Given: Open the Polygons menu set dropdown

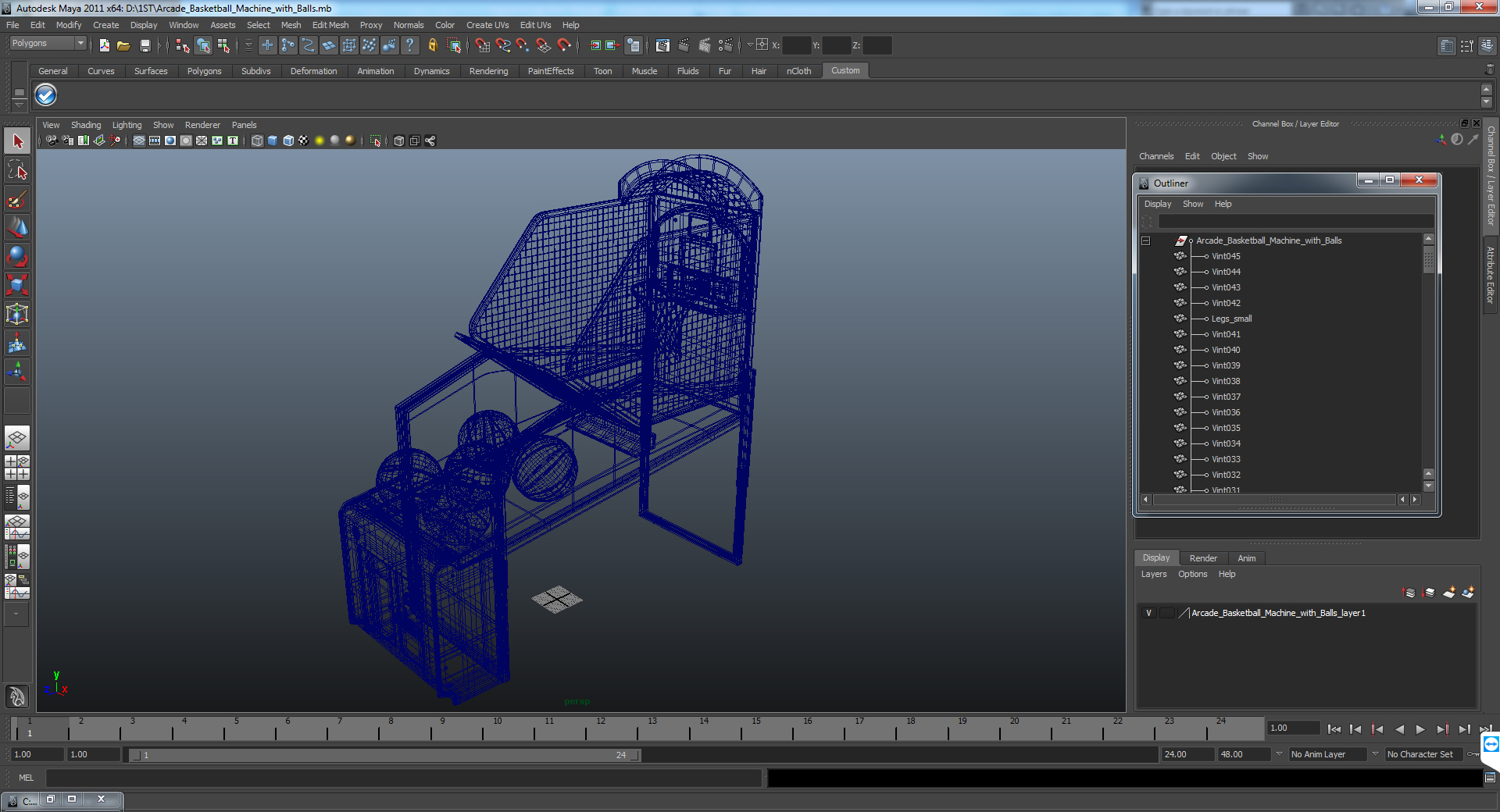Looking at the screenshot, I should (x=48, y=44).
